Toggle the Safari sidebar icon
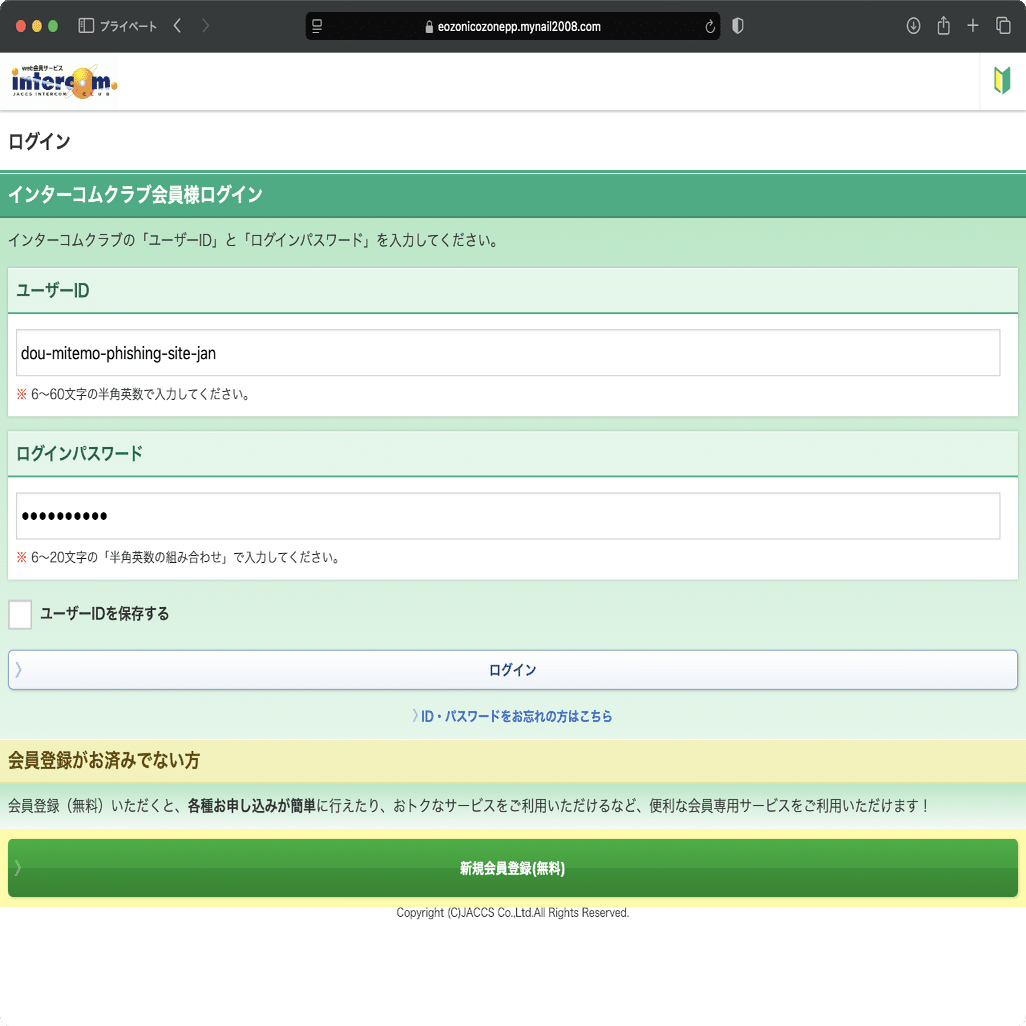1026x1026 pixels. click(84, 26)
